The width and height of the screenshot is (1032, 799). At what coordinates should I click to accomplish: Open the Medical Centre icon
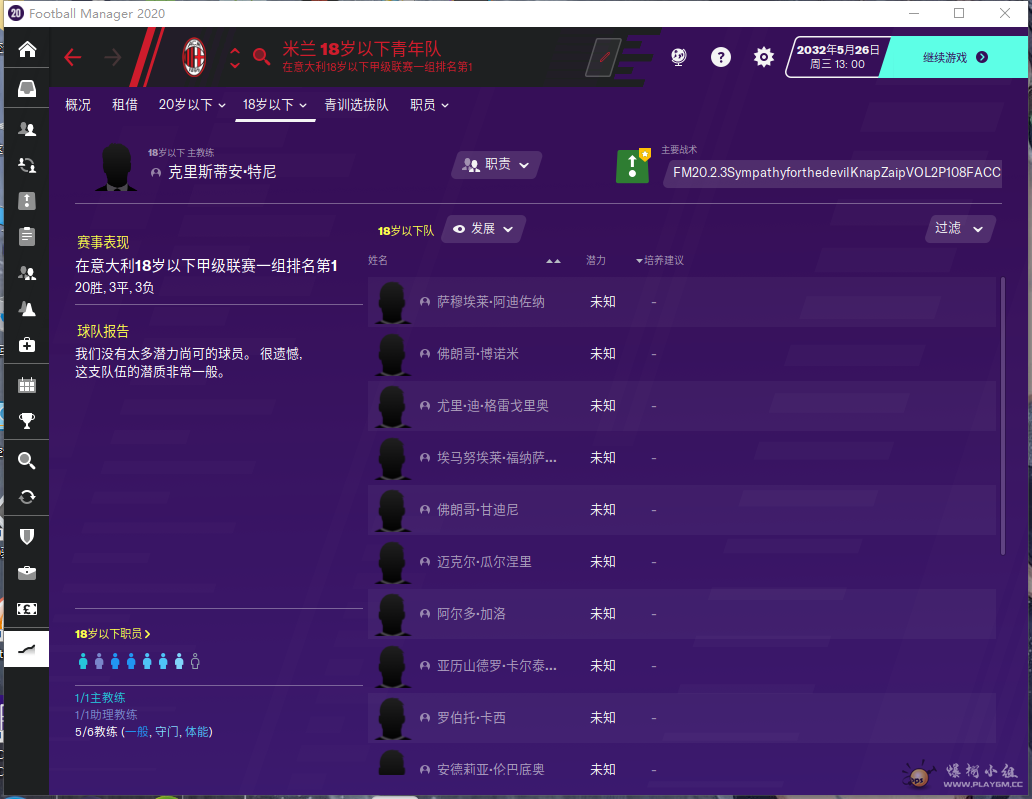(27, 345)
